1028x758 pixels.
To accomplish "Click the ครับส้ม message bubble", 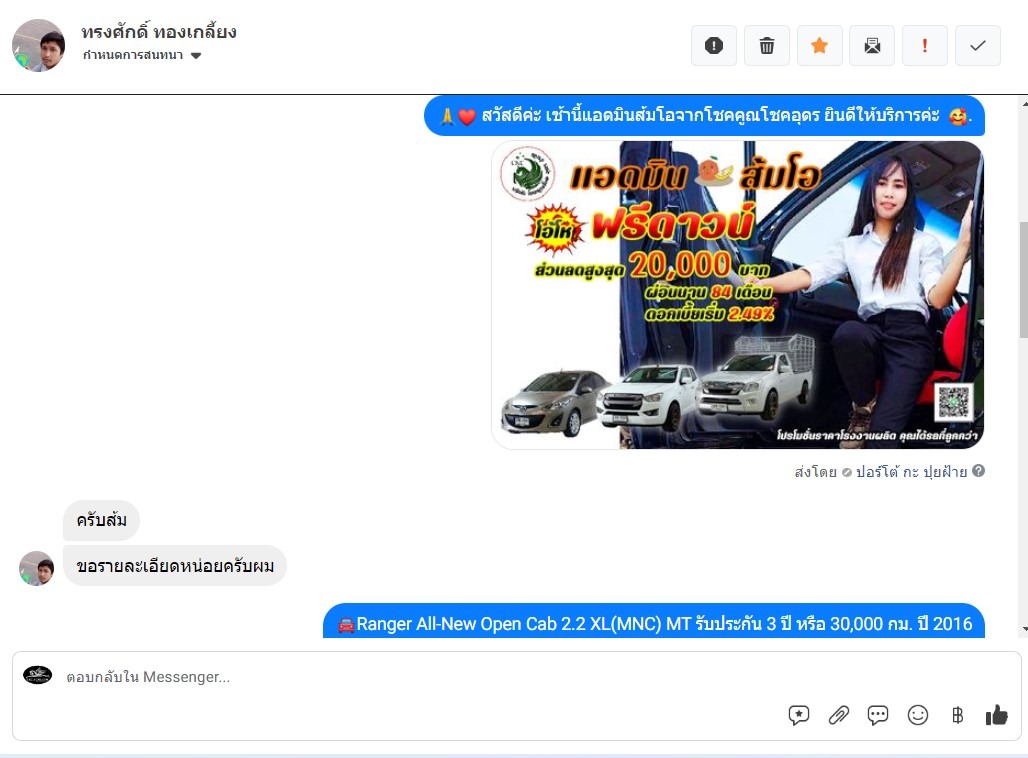I will tap(102, 521).
